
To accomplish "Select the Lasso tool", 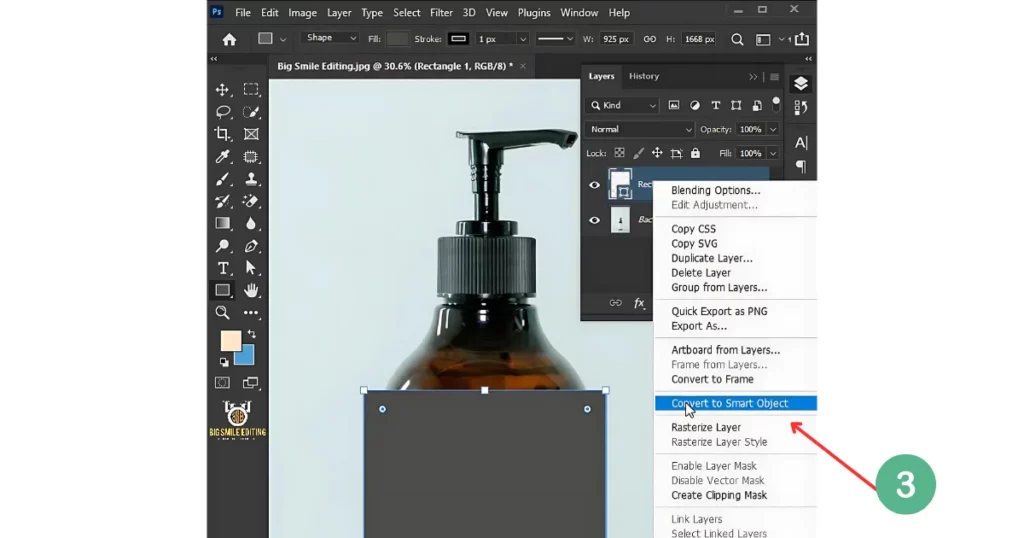I will point(223,112).
